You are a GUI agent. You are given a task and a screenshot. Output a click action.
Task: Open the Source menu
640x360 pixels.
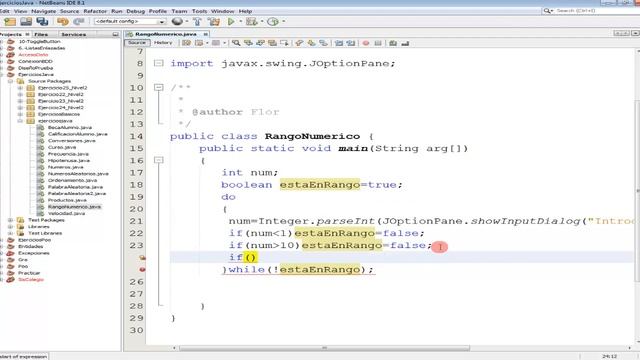(69, 11)
